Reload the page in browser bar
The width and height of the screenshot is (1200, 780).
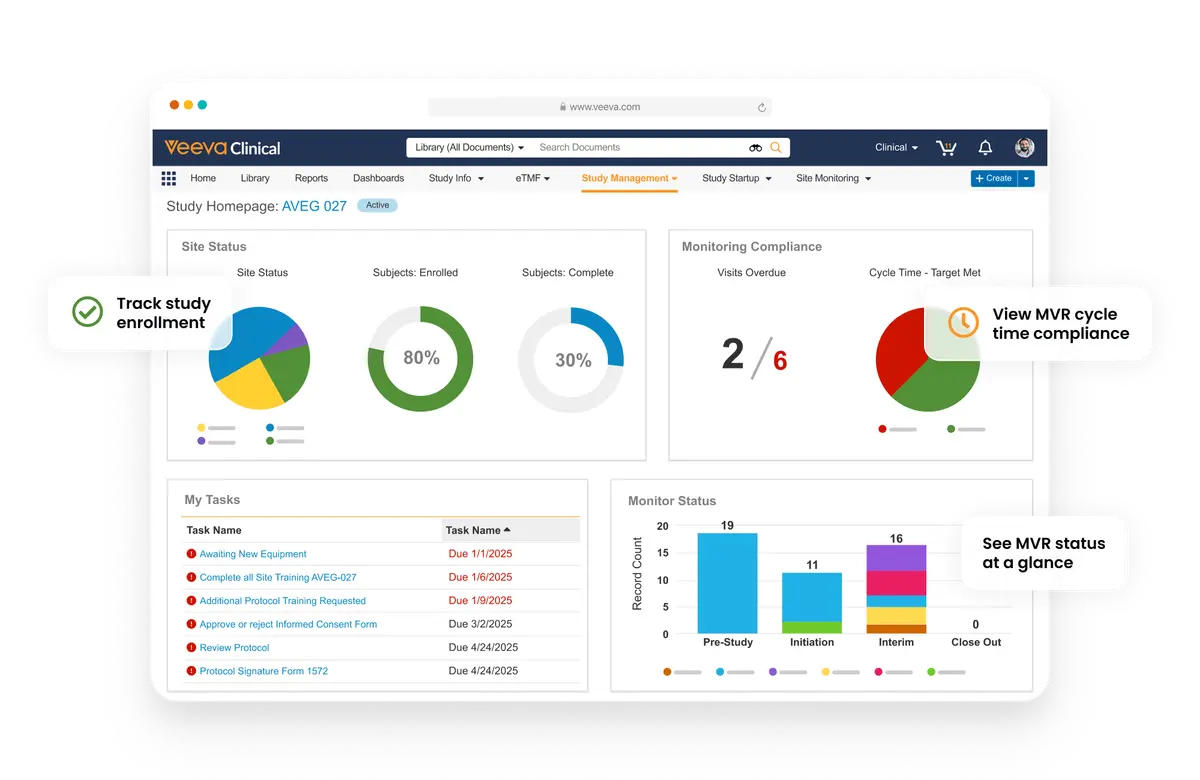click(762, 107)
